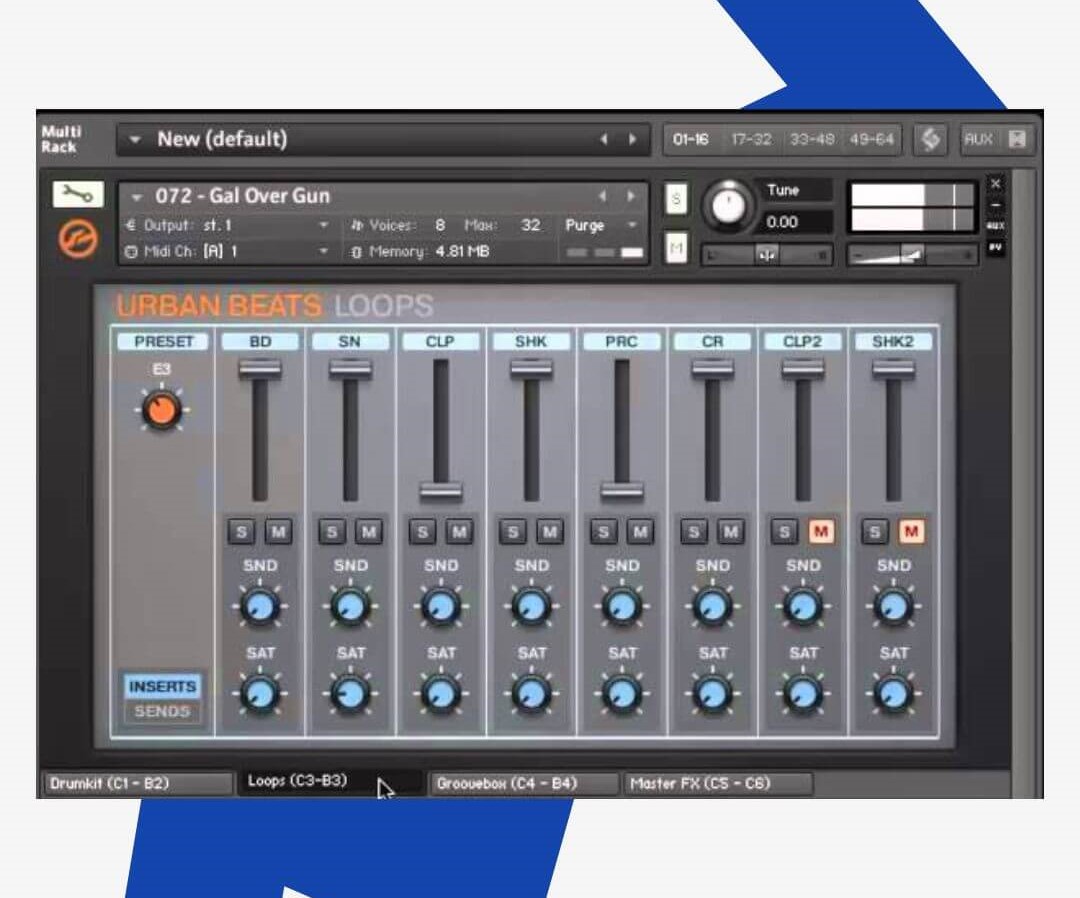Mute the SN channel
Screen dimensions: 1080x898
pyautogui.click(x=368, y=532)
